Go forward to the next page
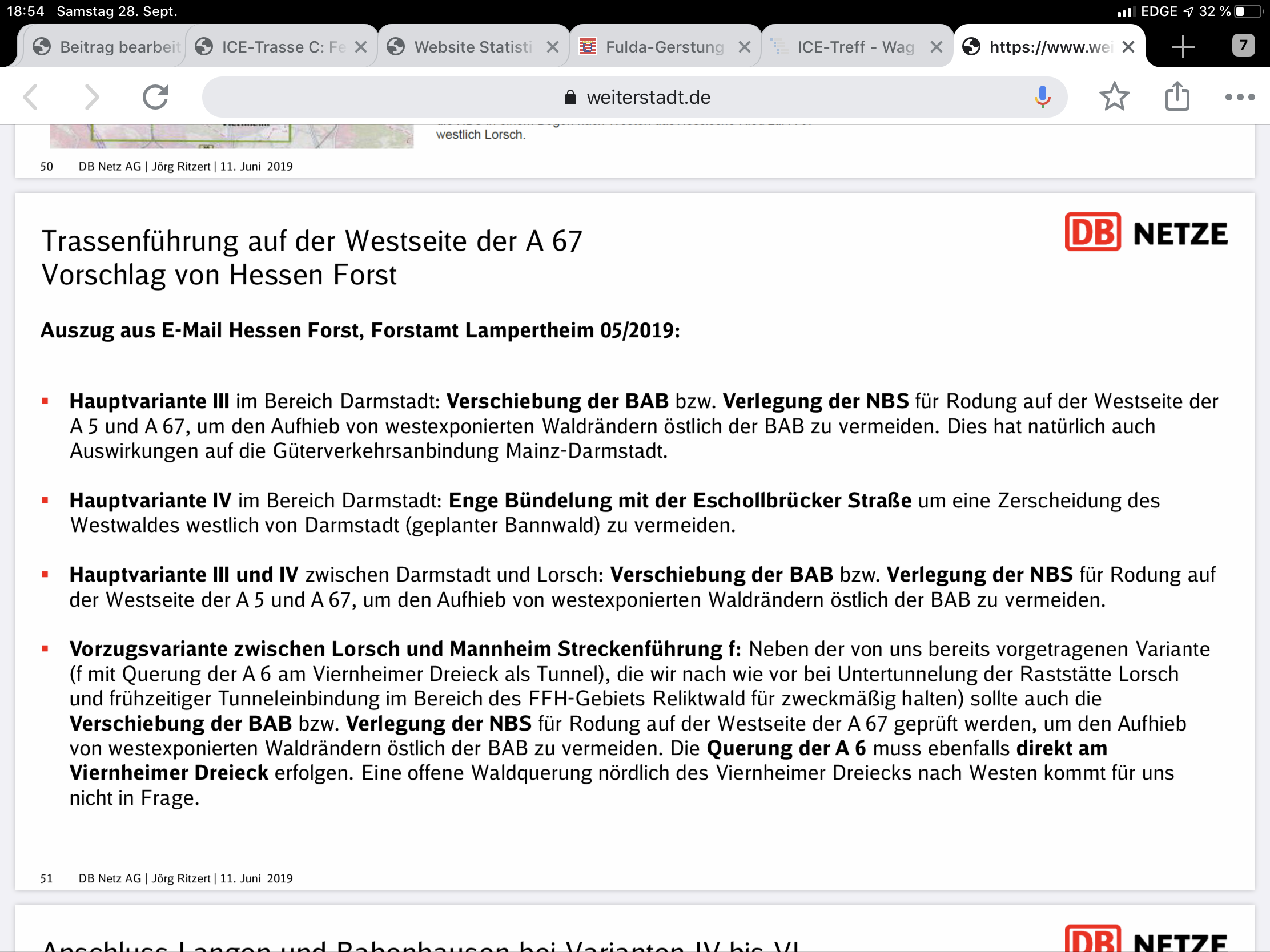Image resolution: width=1270 pixels, height=952 pixels. (92, 97)
